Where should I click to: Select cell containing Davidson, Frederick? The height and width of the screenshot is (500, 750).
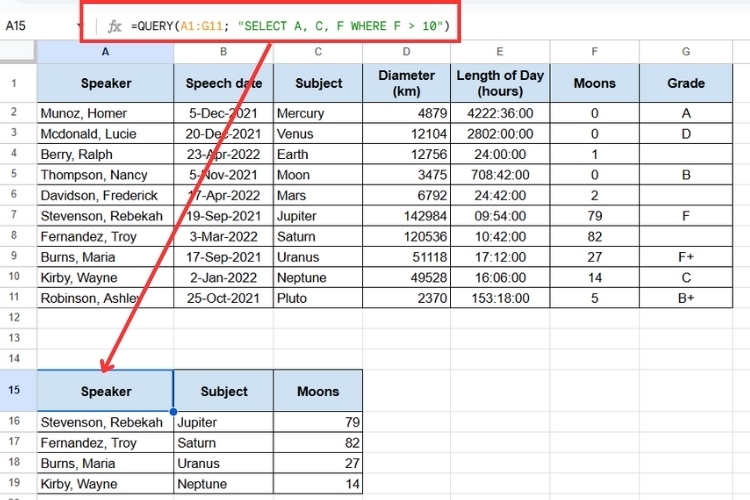(x=105, y=196)
